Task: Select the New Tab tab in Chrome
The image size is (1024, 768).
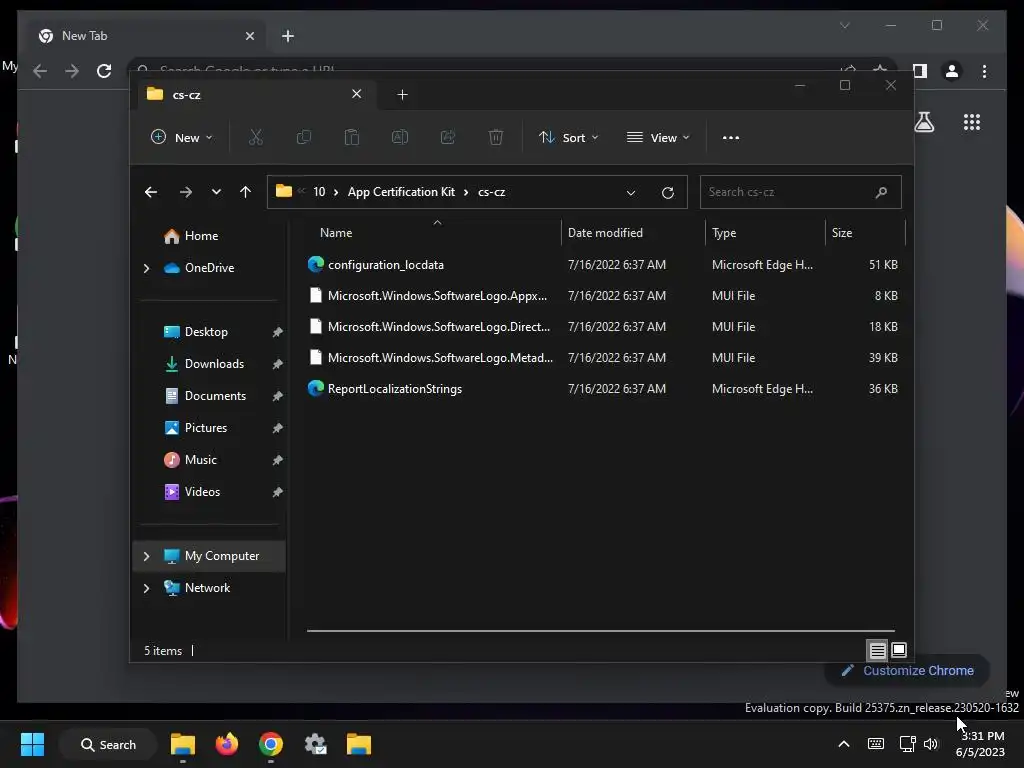Action: click(x=145, y=36)
